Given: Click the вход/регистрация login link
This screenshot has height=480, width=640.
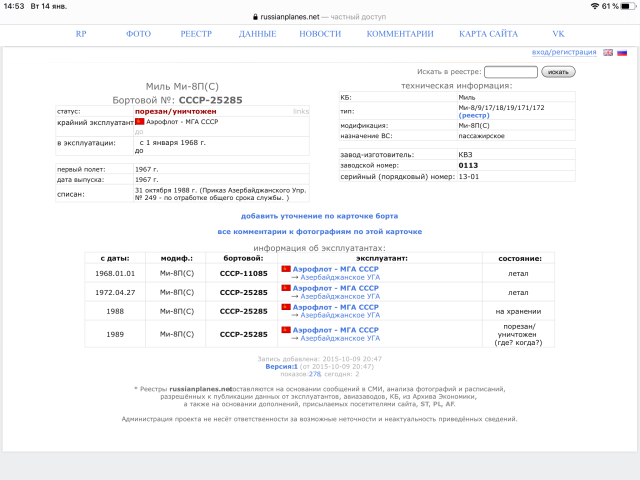Looking at the screenshot, I should [x=564, y=52].
